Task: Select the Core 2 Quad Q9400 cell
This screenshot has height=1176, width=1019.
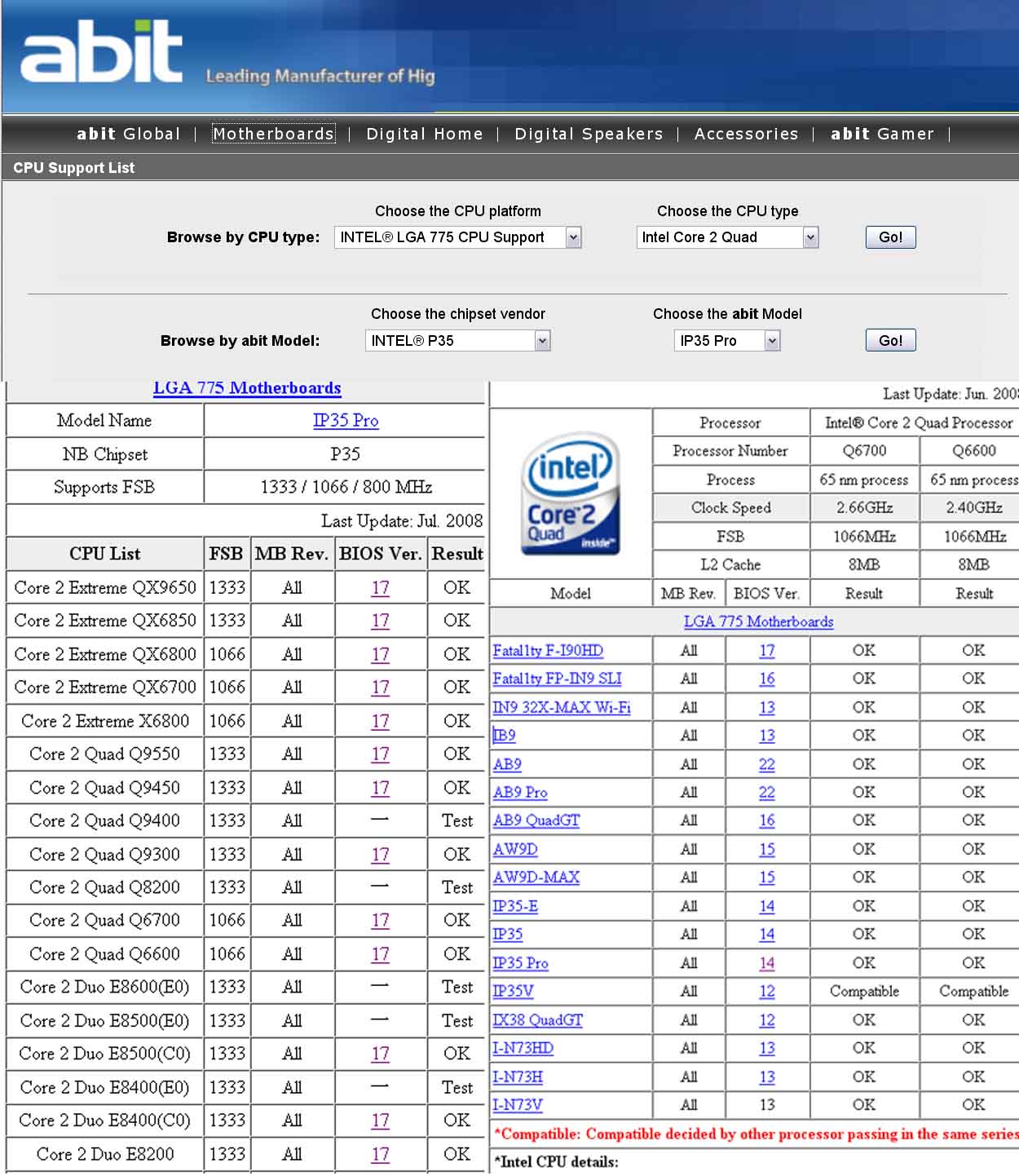Action: coord(105,820)
